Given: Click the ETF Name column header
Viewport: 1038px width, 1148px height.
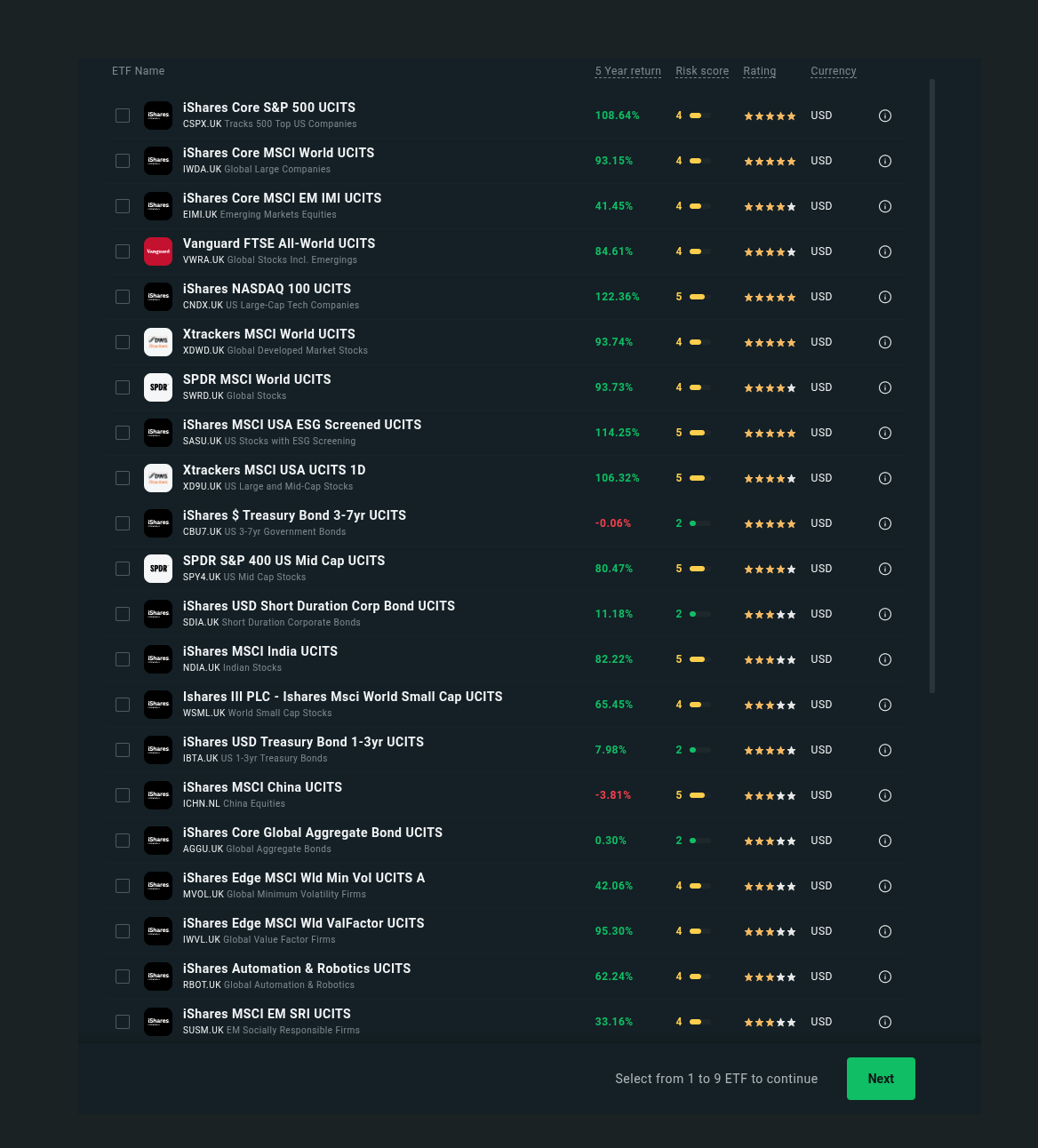Looking at the screenshot, I should [139, 71].
